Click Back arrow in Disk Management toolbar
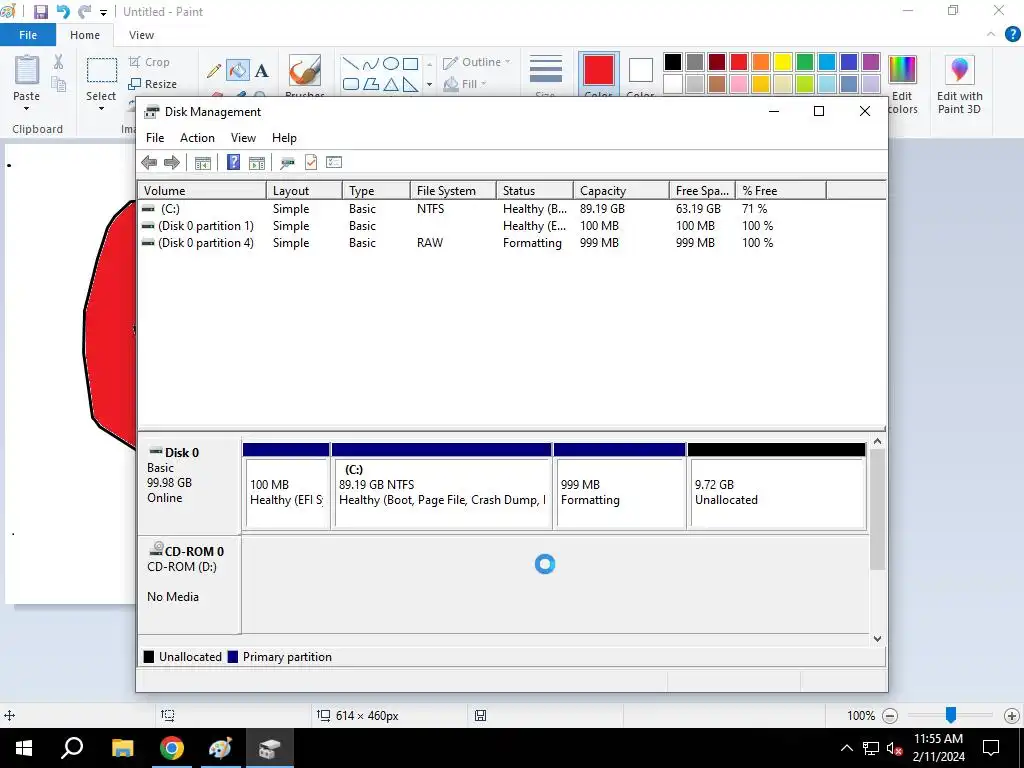 pos(149,163)
